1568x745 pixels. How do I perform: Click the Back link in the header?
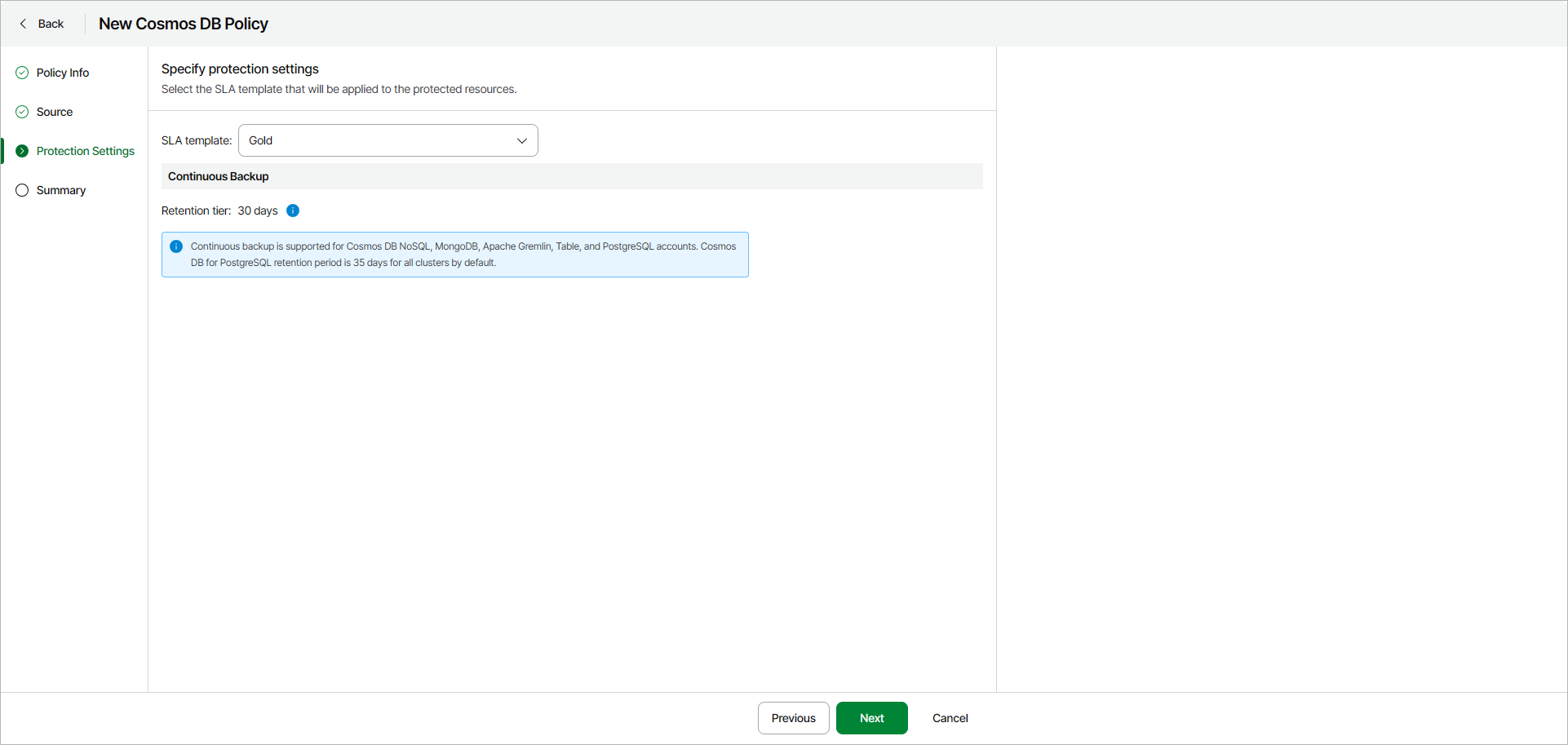51,24
